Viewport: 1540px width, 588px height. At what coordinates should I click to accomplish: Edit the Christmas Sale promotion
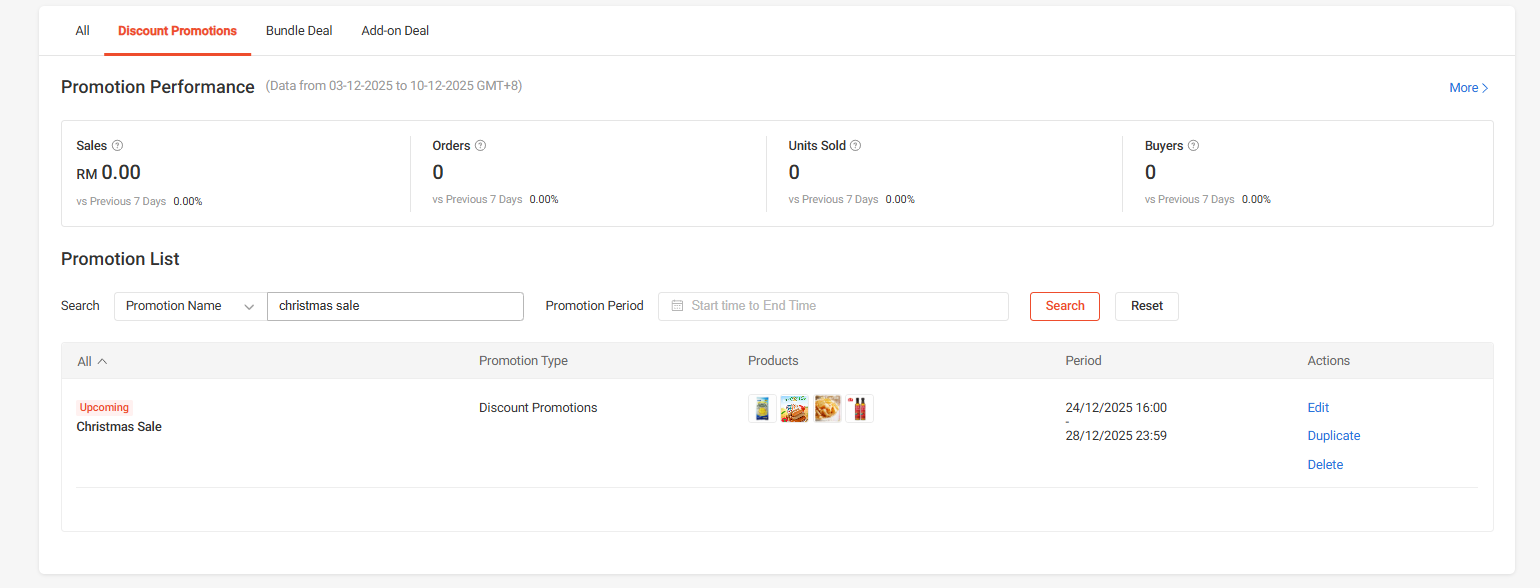pyautogui.click(x=1318, y=407)
